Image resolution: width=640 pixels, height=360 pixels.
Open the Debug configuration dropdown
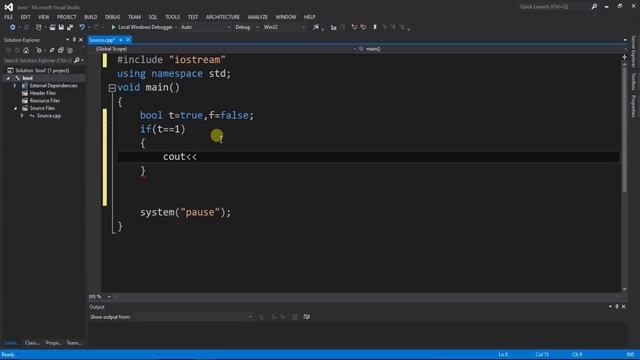(x=246, y=27)
